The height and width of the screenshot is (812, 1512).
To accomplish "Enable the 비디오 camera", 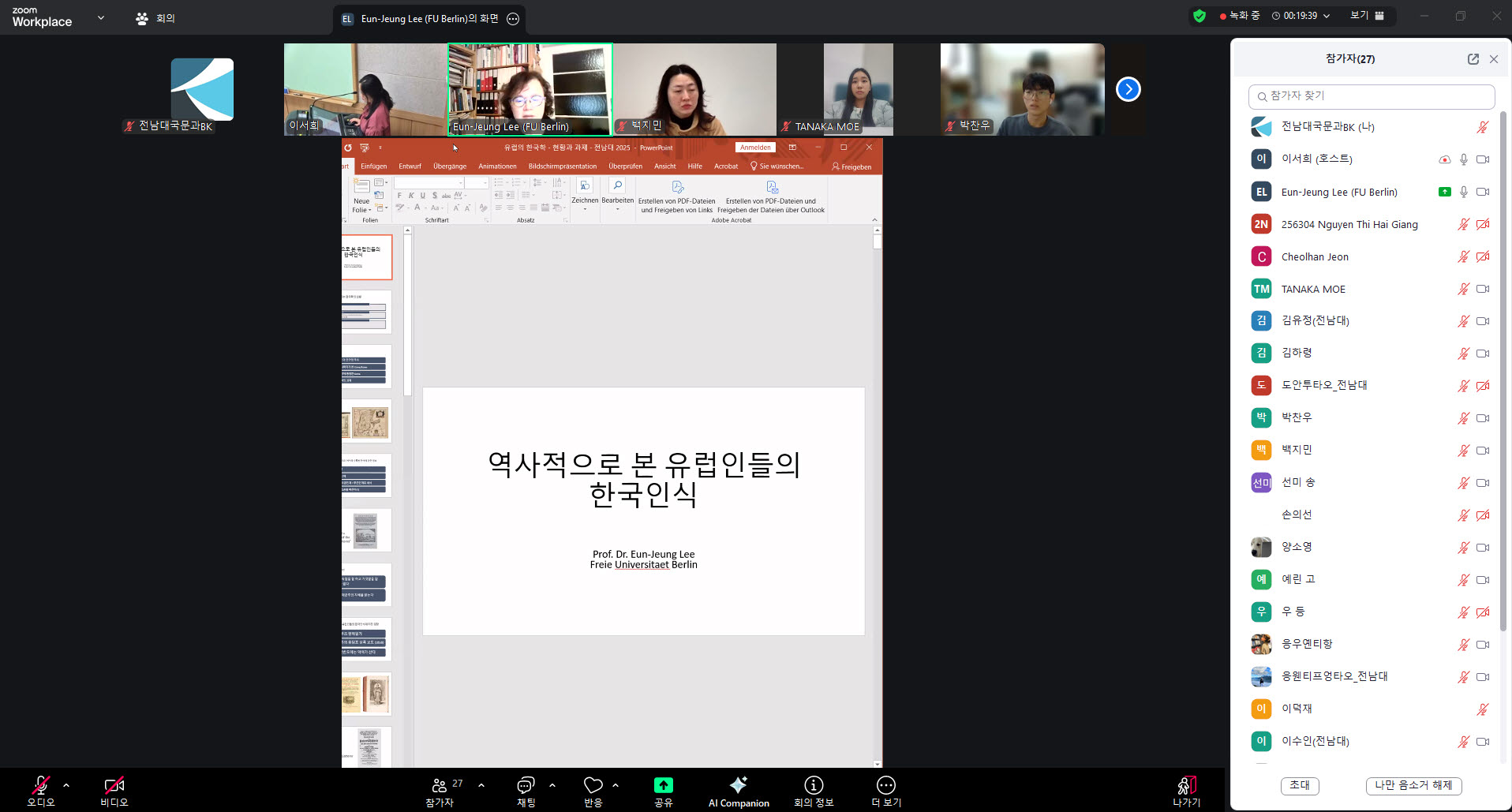I will pyautogui.click(x=113, y=785).
